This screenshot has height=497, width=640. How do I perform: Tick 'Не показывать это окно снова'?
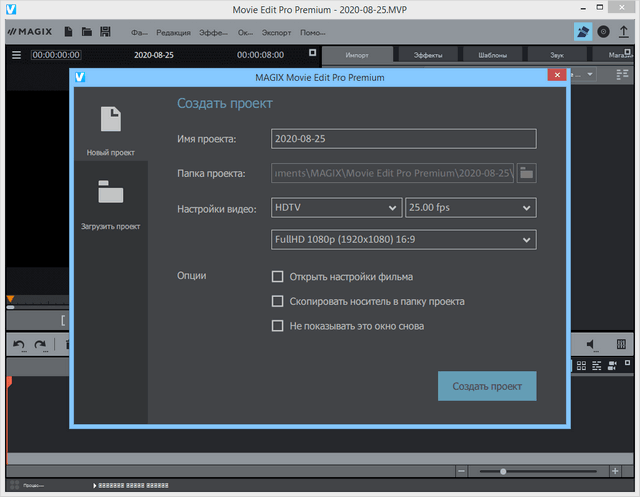[278, 325]
